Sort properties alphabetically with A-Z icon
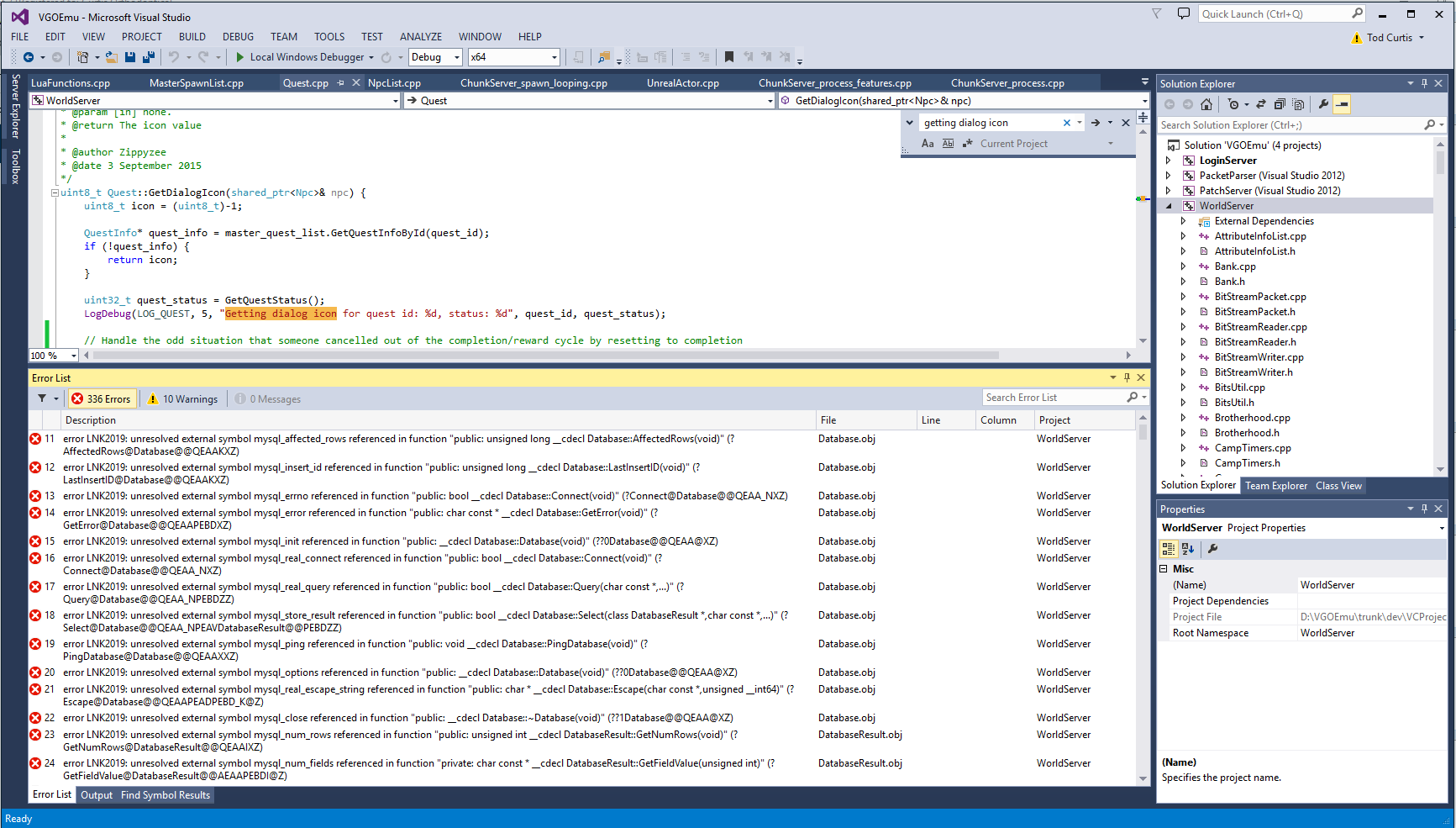 (x=1188, y=549)
